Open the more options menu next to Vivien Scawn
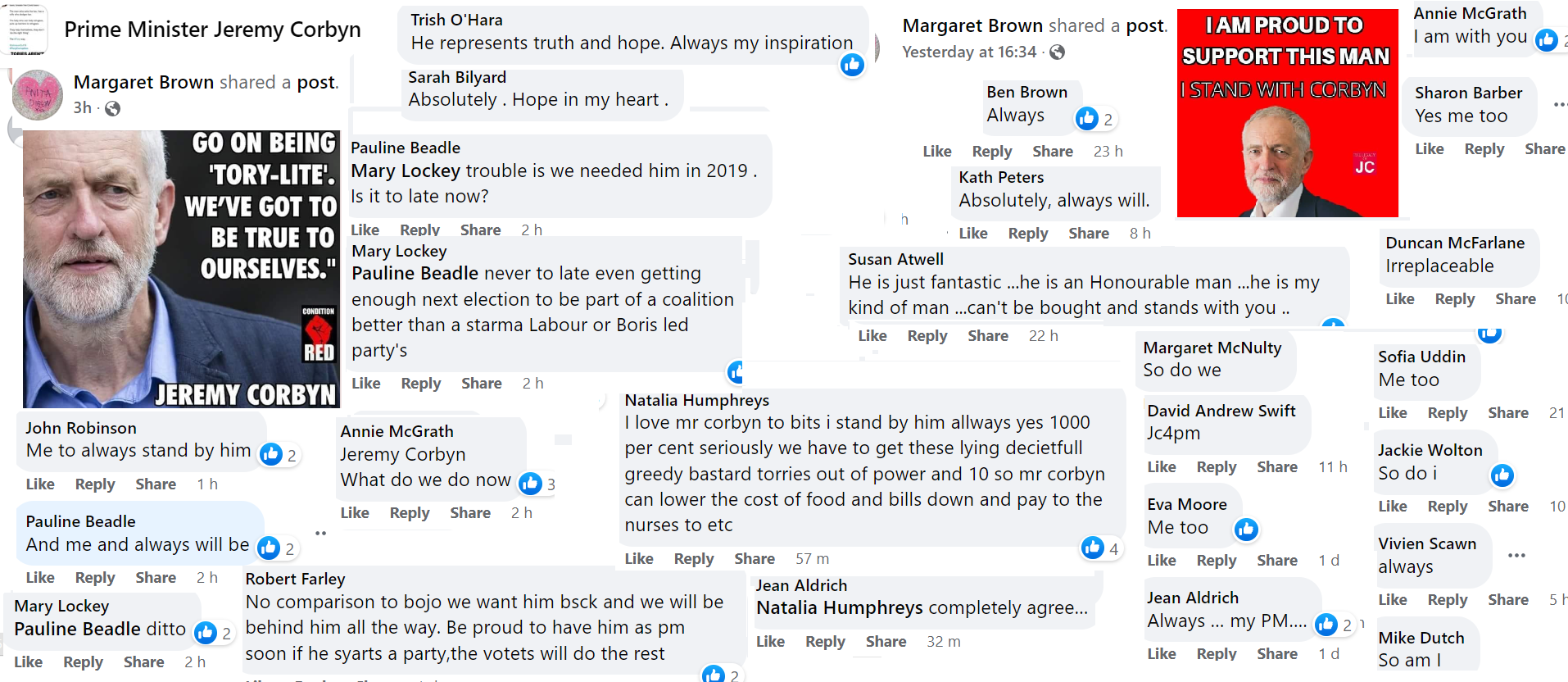 pyautogui.click(x=1516, y=556)
